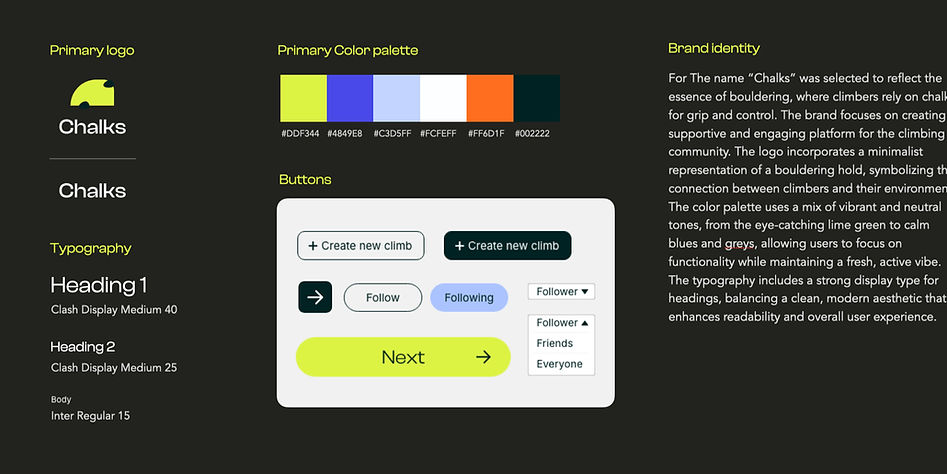Image resolution: width=947 pixels, height=474 pixels.
Task: Click the white outlined Create new climb button
Action: (361, 245)
